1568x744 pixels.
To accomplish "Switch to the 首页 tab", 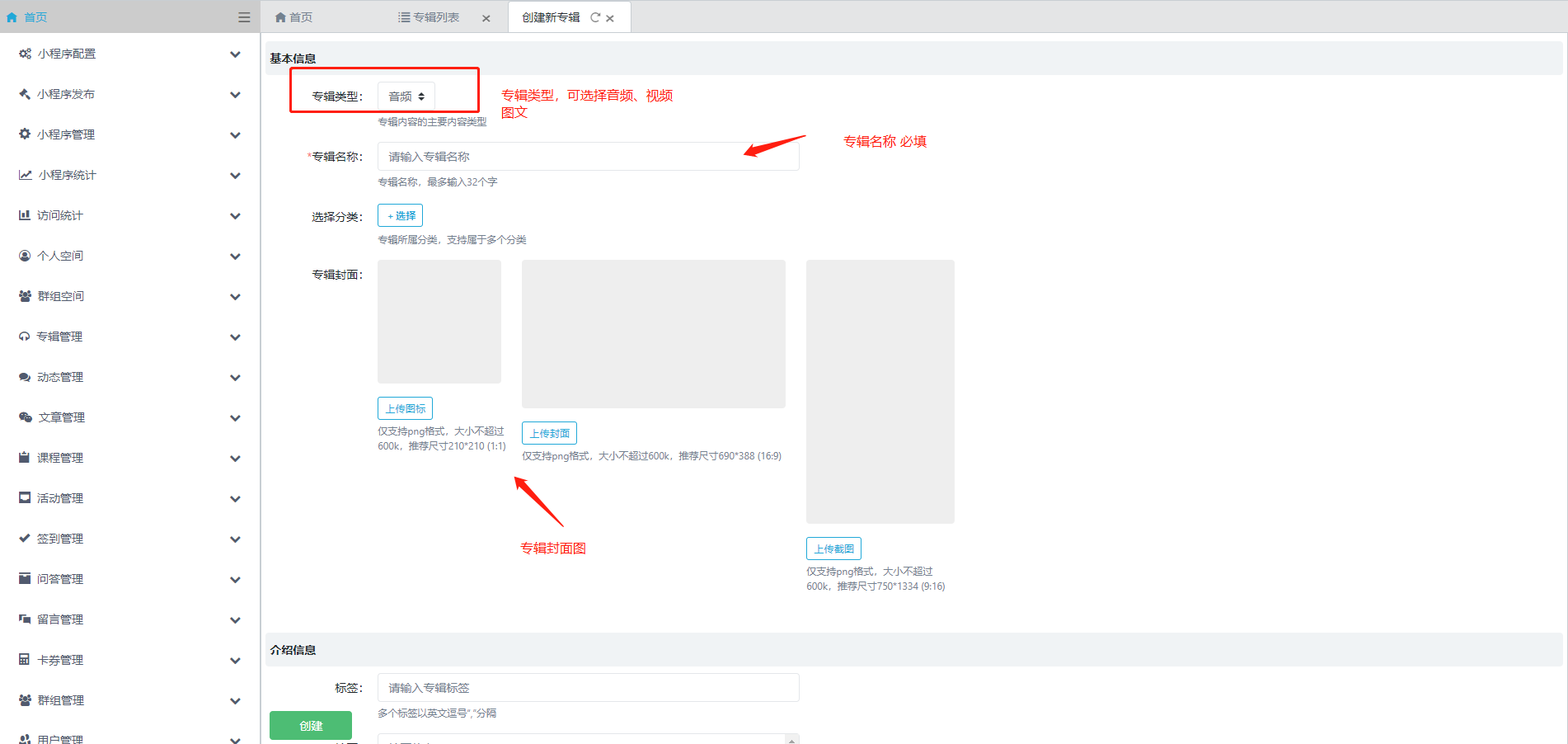I will 294,17.
